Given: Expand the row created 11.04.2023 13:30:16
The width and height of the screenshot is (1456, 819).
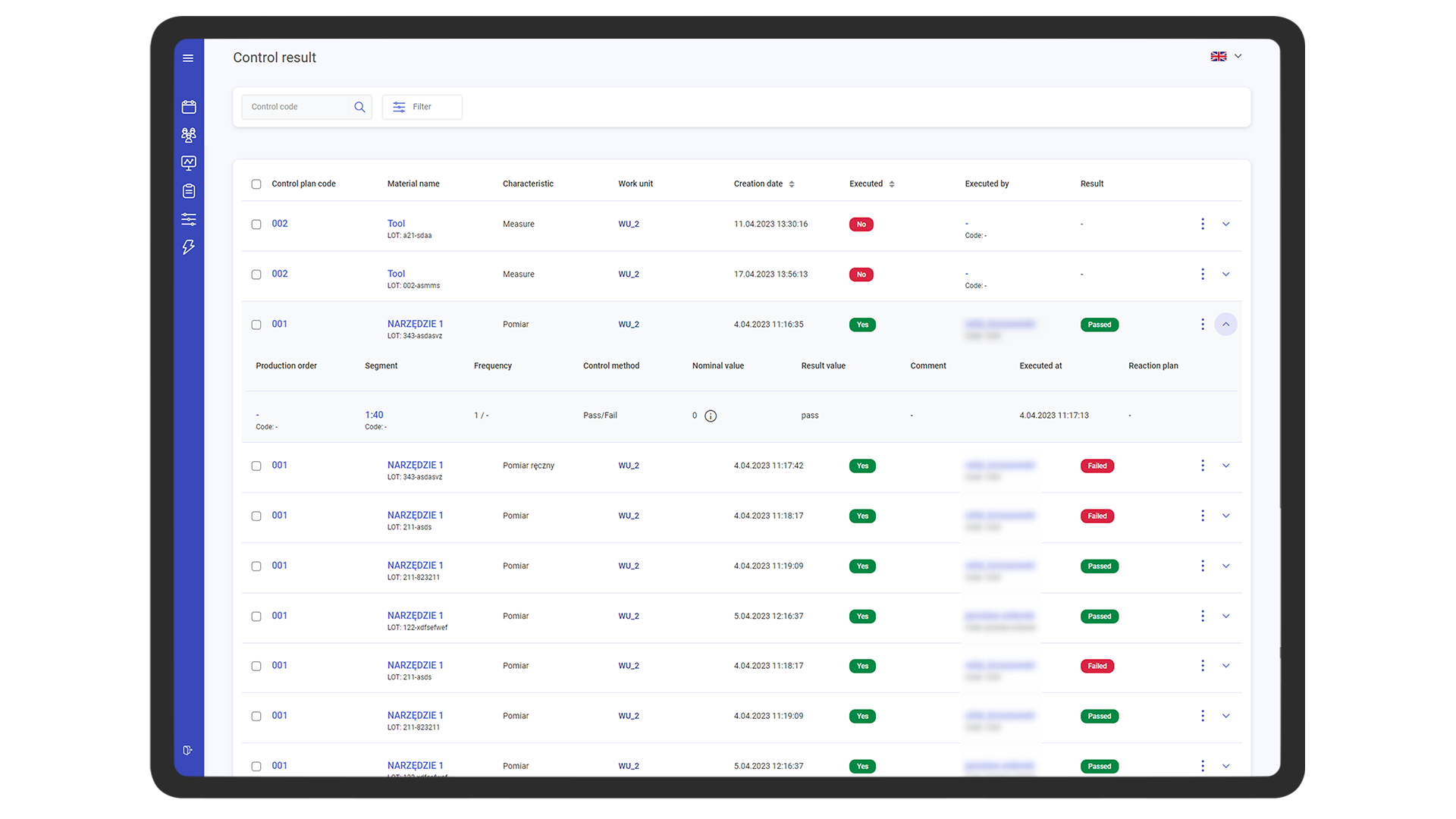Looking at the screenshot, I should 1225,224.
